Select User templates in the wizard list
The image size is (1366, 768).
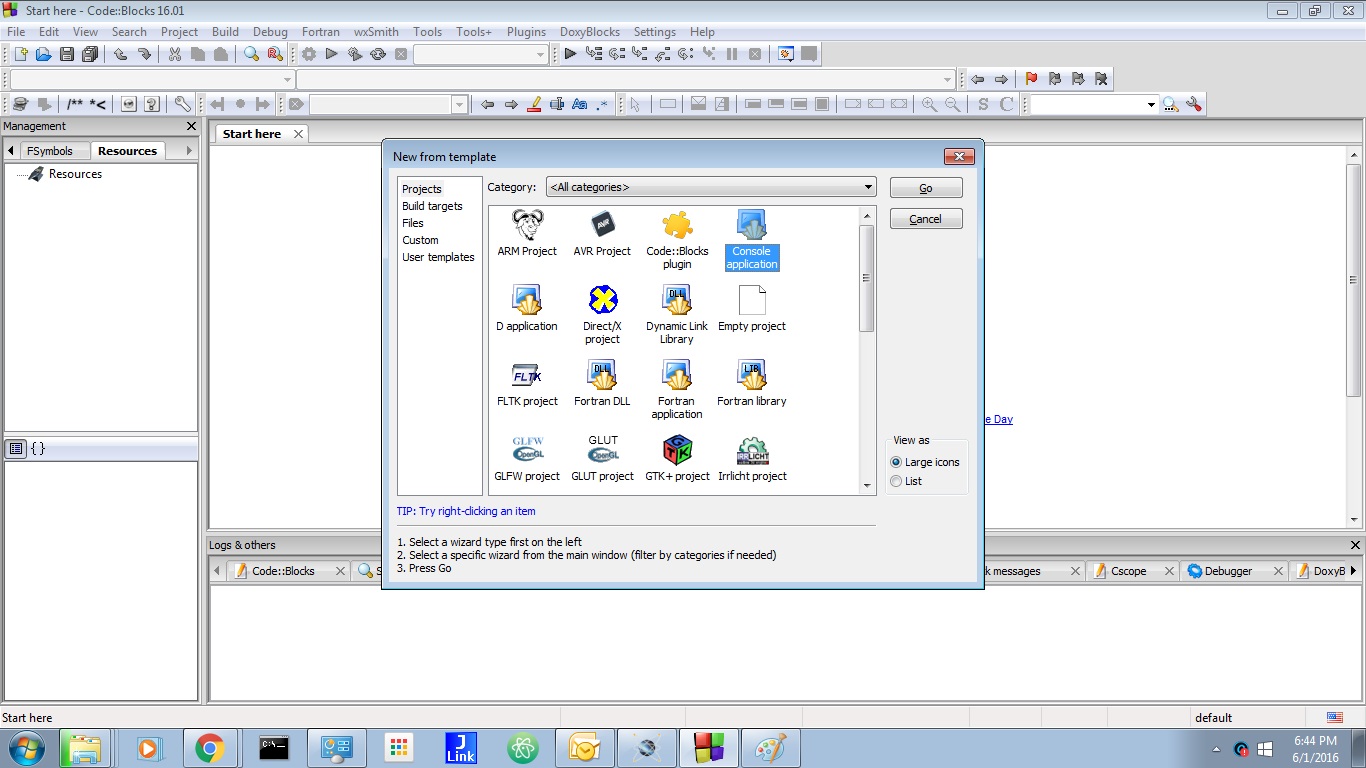click(438, 257)
